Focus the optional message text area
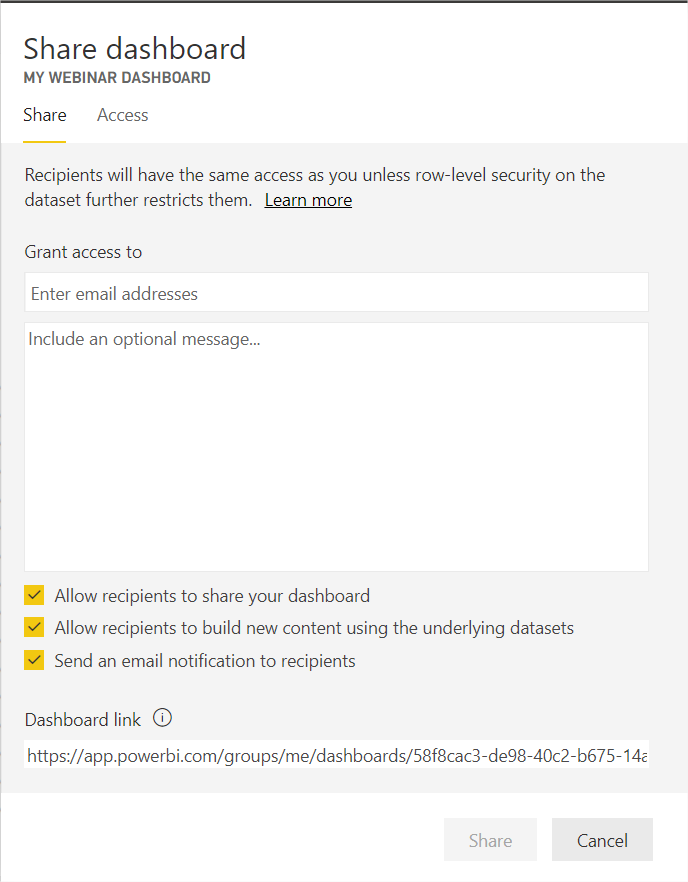This screenshot has width=688, height=882. click(x=336, y=445)
